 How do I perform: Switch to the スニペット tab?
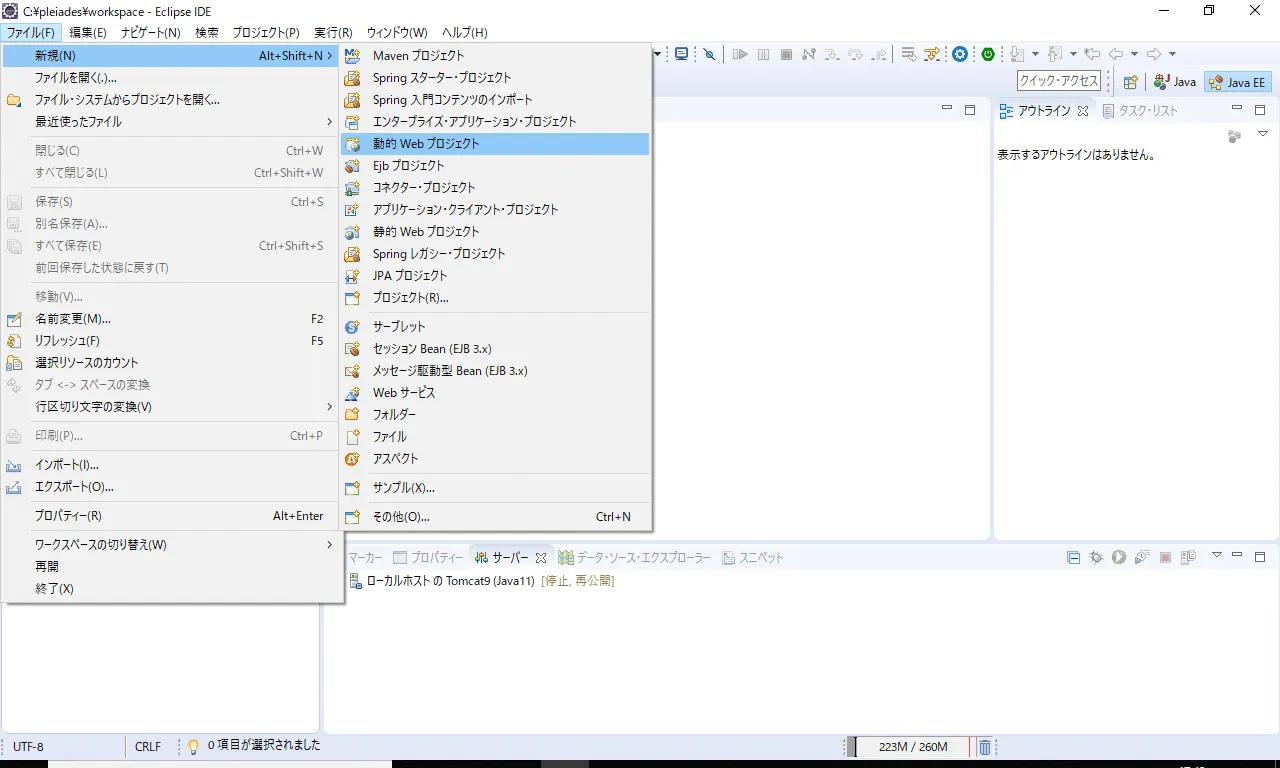[x=754, y=558]
